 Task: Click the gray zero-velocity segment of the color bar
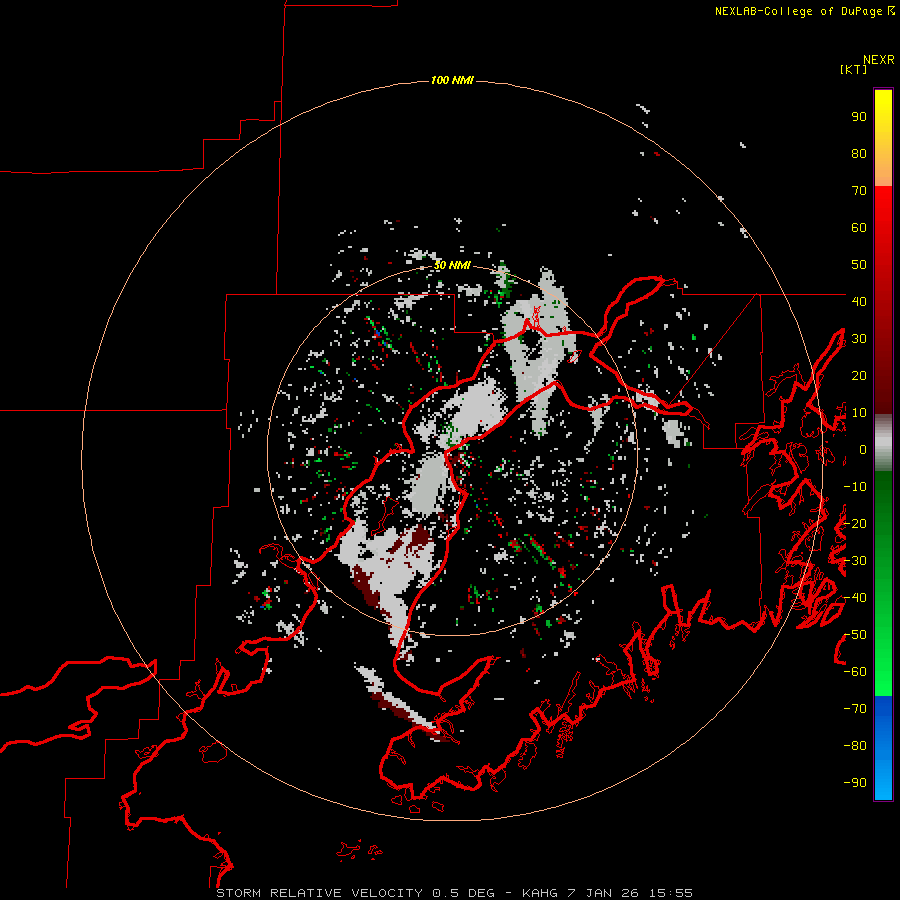pyautogui.click(x=883, y=443)
